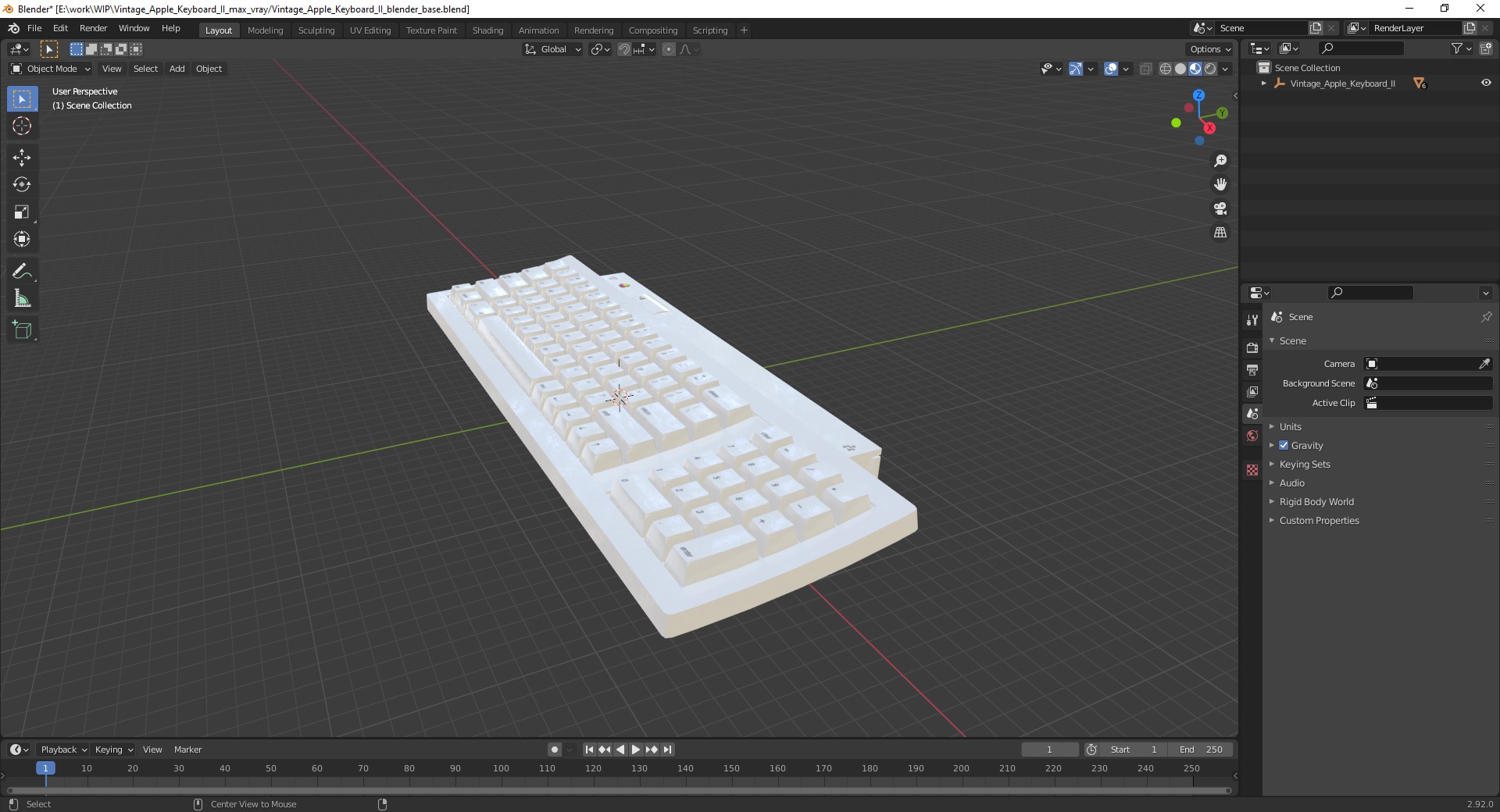Select the Cursor tool in toolbar
Viewport: 1500px width, 812px height.
[22, 126]
